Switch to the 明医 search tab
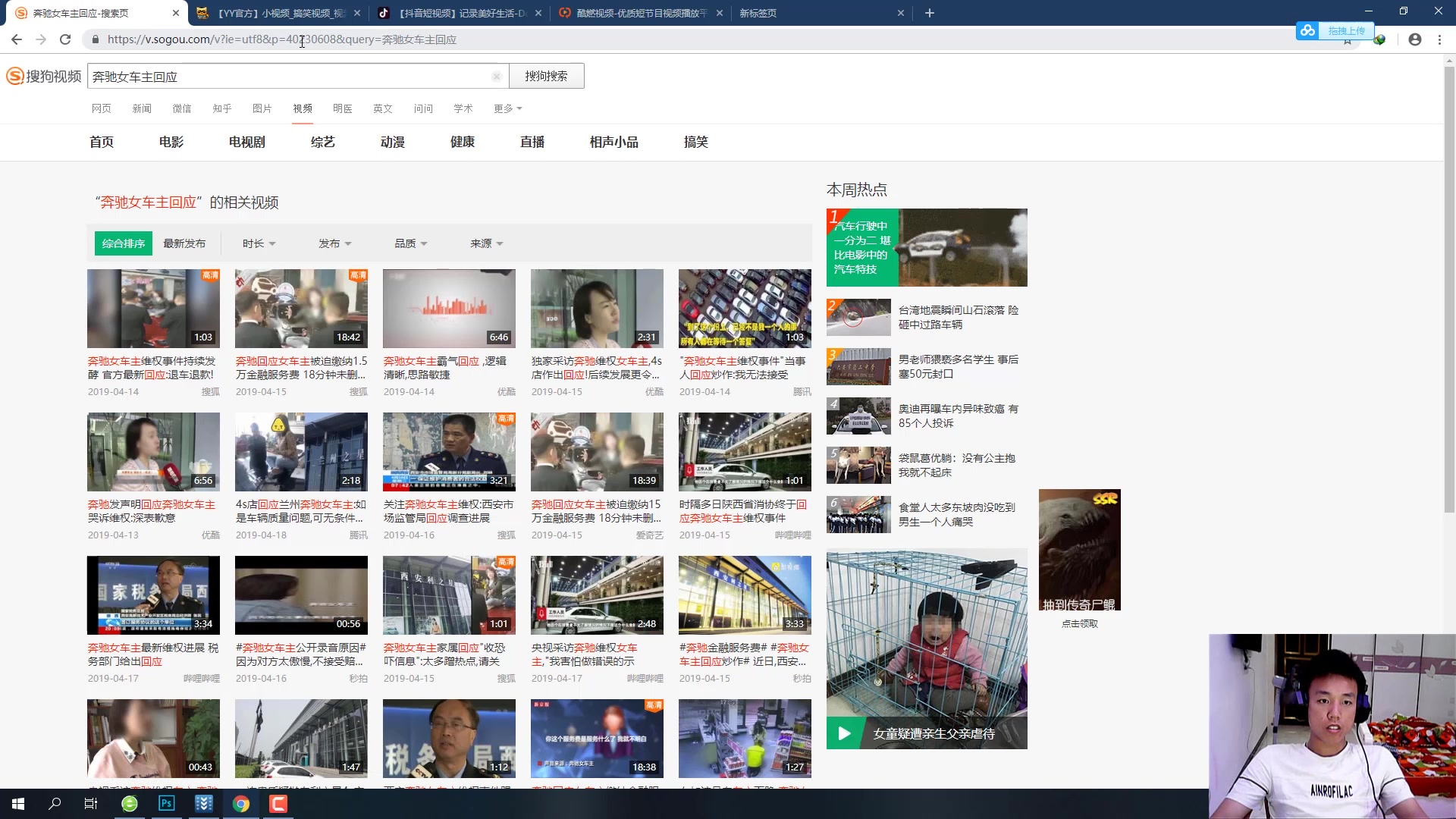 click(343, 108)
